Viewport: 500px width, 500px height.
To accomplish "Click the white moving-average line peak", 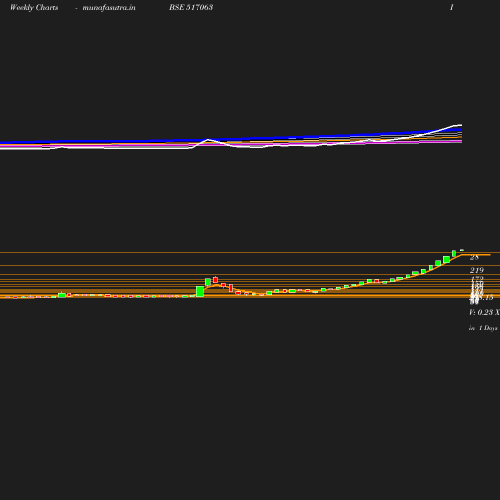I will point(208,139).
